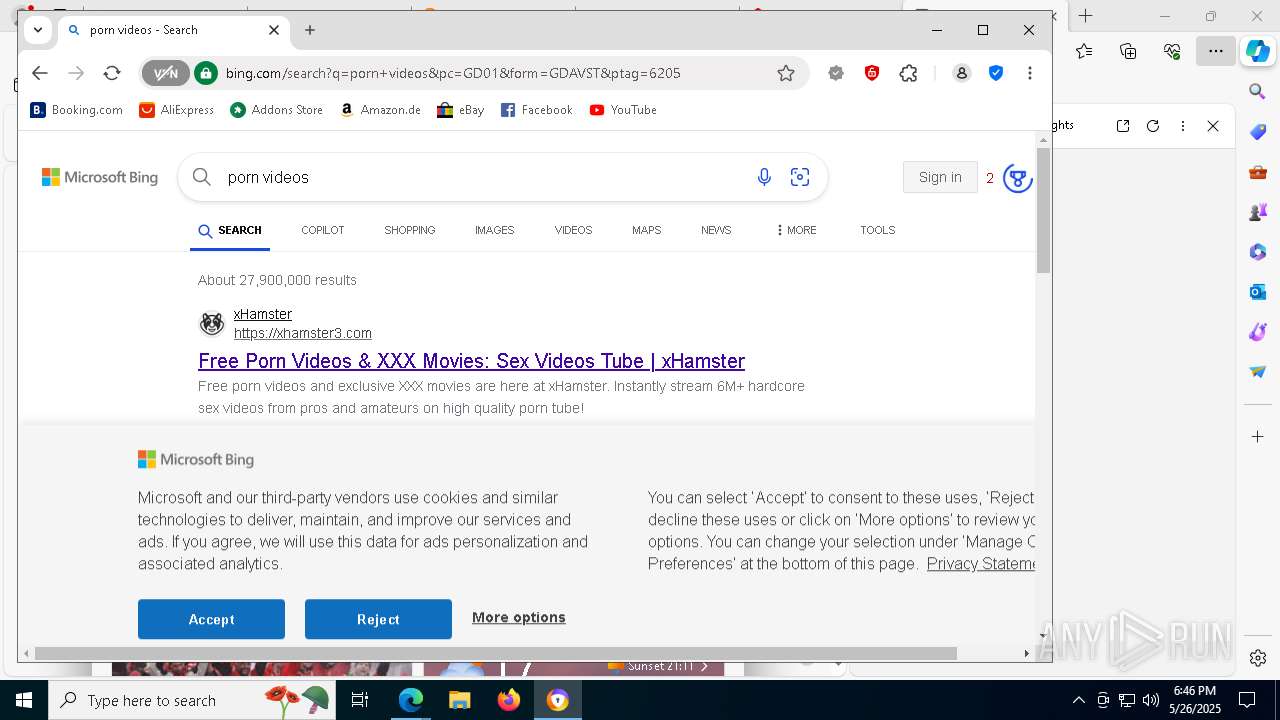Screen dimensions: 1280x720
Task: Reject cookies with Reject button
Action: tap(378, 619)
